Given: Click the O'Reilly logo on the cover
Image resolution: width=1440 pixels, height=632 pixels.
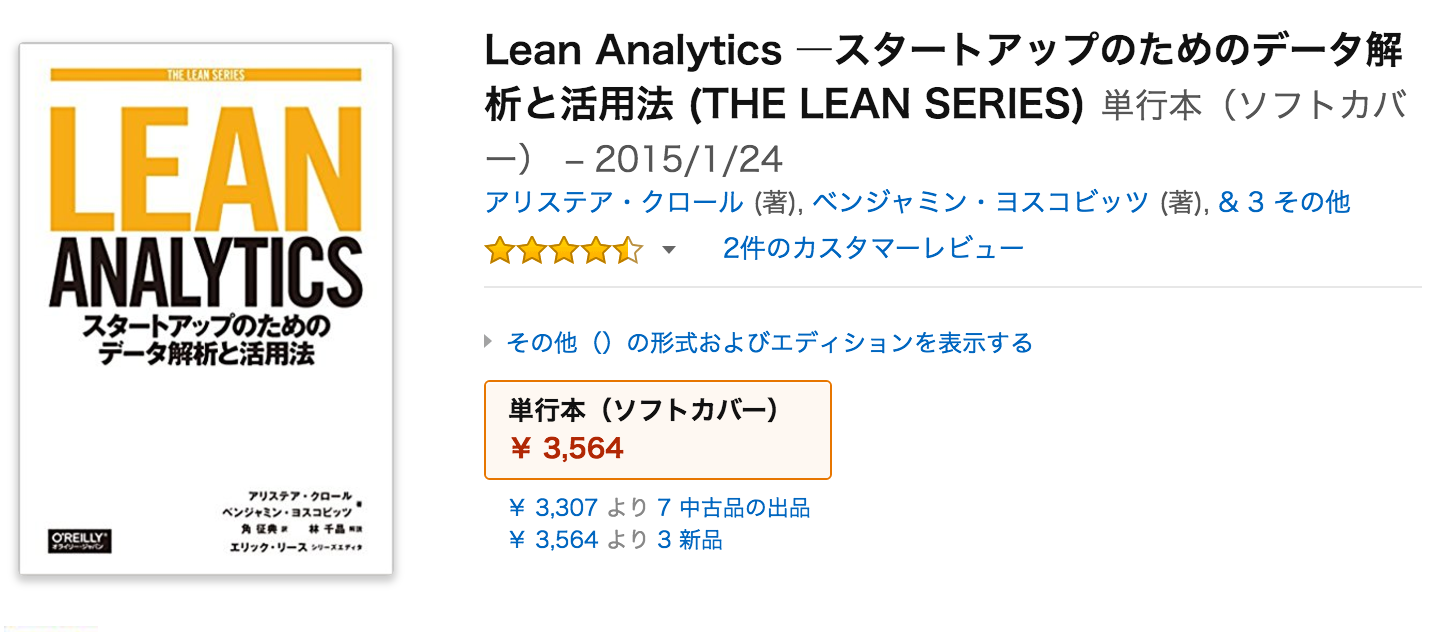Looking at the screenshot, I should [80, 539].
